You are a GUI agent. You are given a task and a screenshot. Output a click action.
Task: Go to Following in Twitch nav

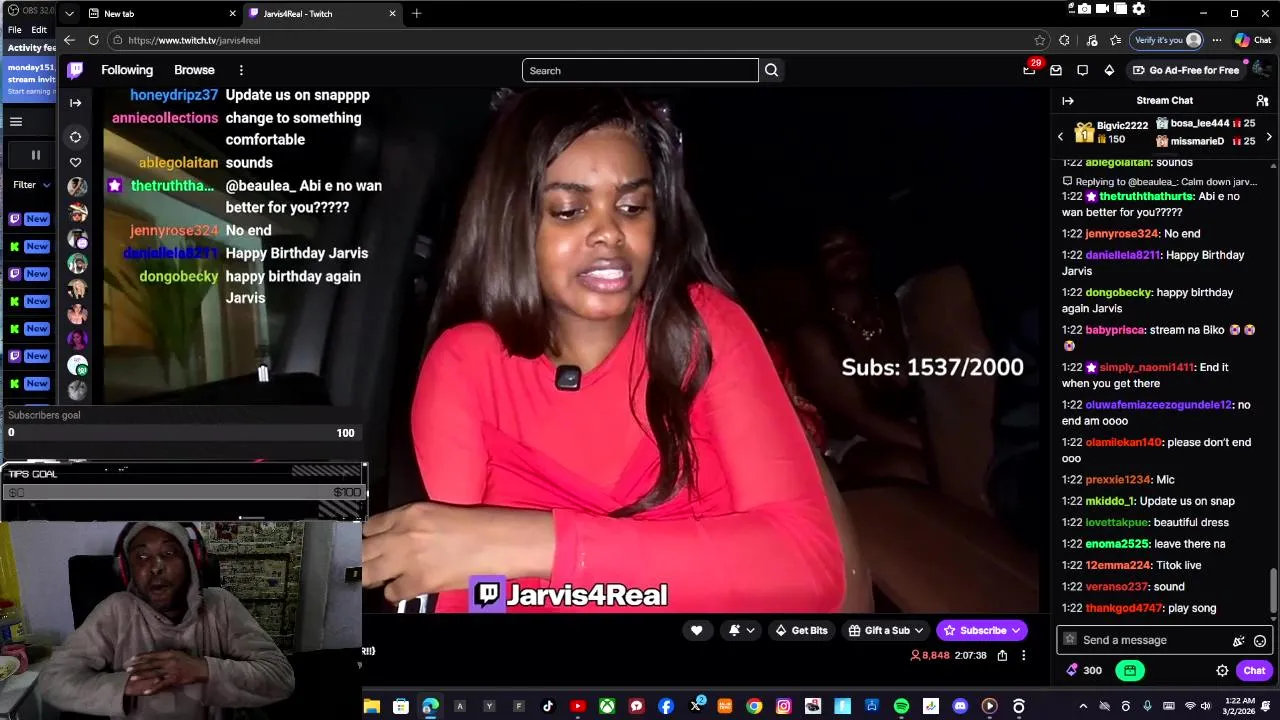[x=127, y=70]
